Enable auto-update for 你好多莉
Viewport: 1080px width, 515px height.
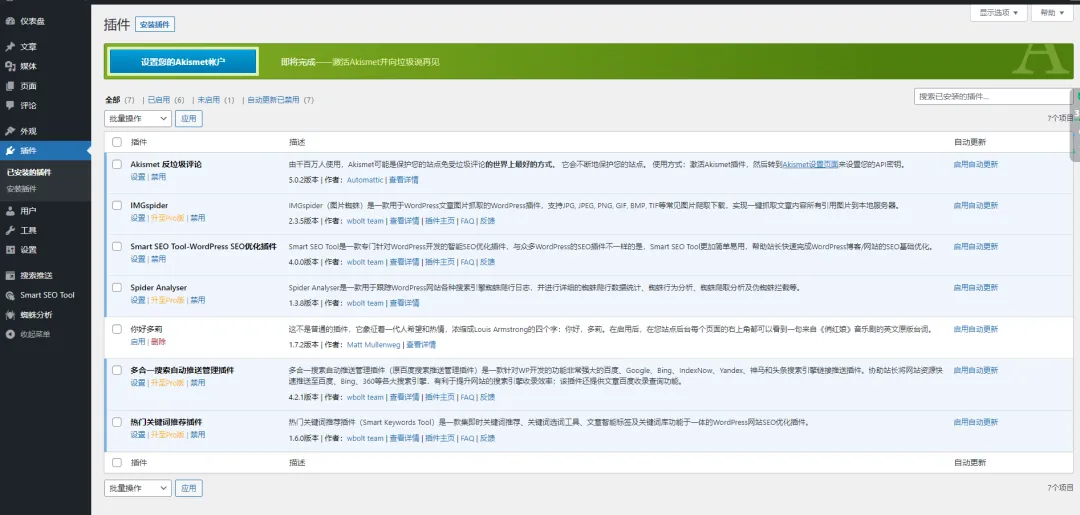point(975,329)
